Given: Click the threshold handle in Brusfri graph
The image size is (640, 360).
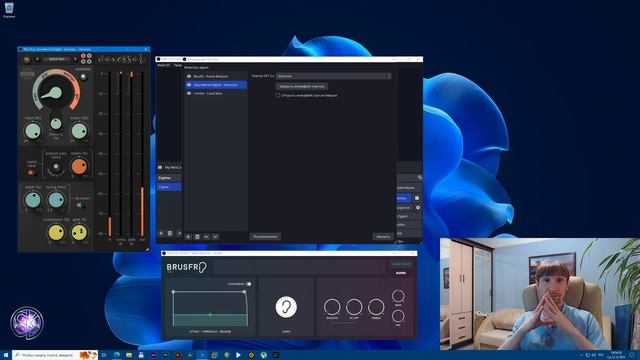Looking at the screenshot, I should pyautogui.click(x=210, y=315).
